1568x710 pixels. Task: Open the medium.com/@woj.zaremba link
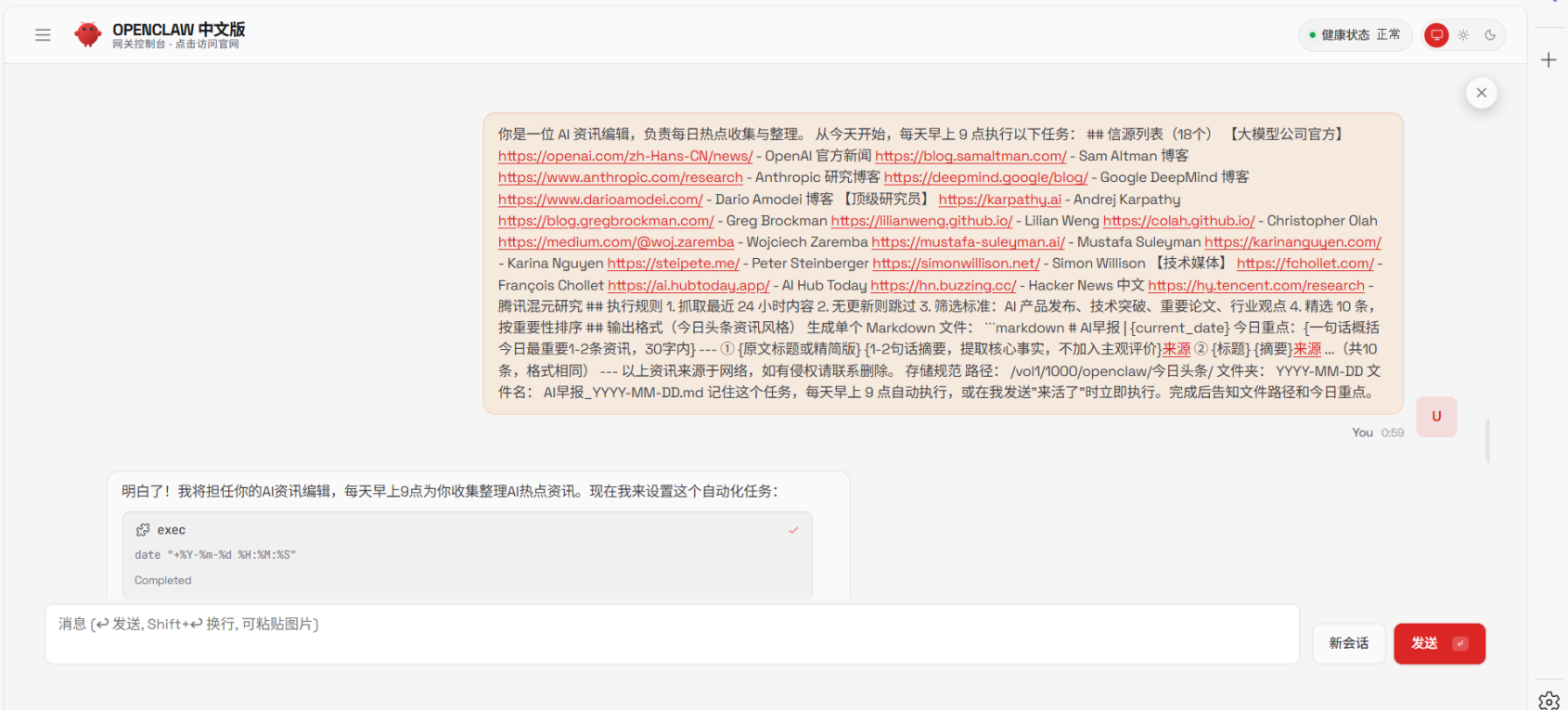tap(616, 242)
